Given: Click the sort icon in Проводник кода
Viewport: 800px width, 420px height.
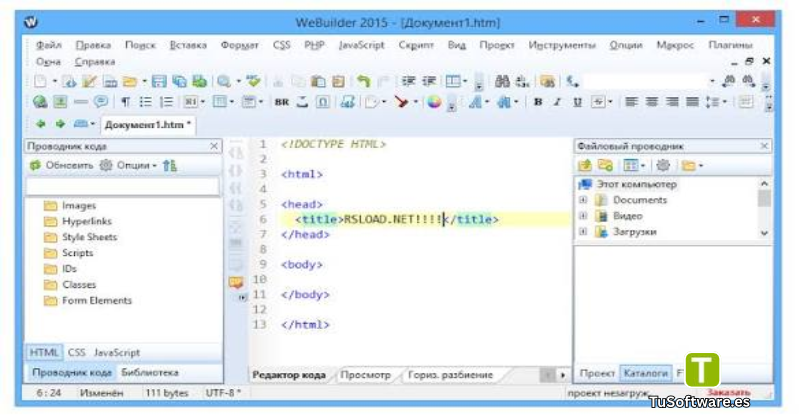Looking at the screenshot, I should tap(170, 165).
